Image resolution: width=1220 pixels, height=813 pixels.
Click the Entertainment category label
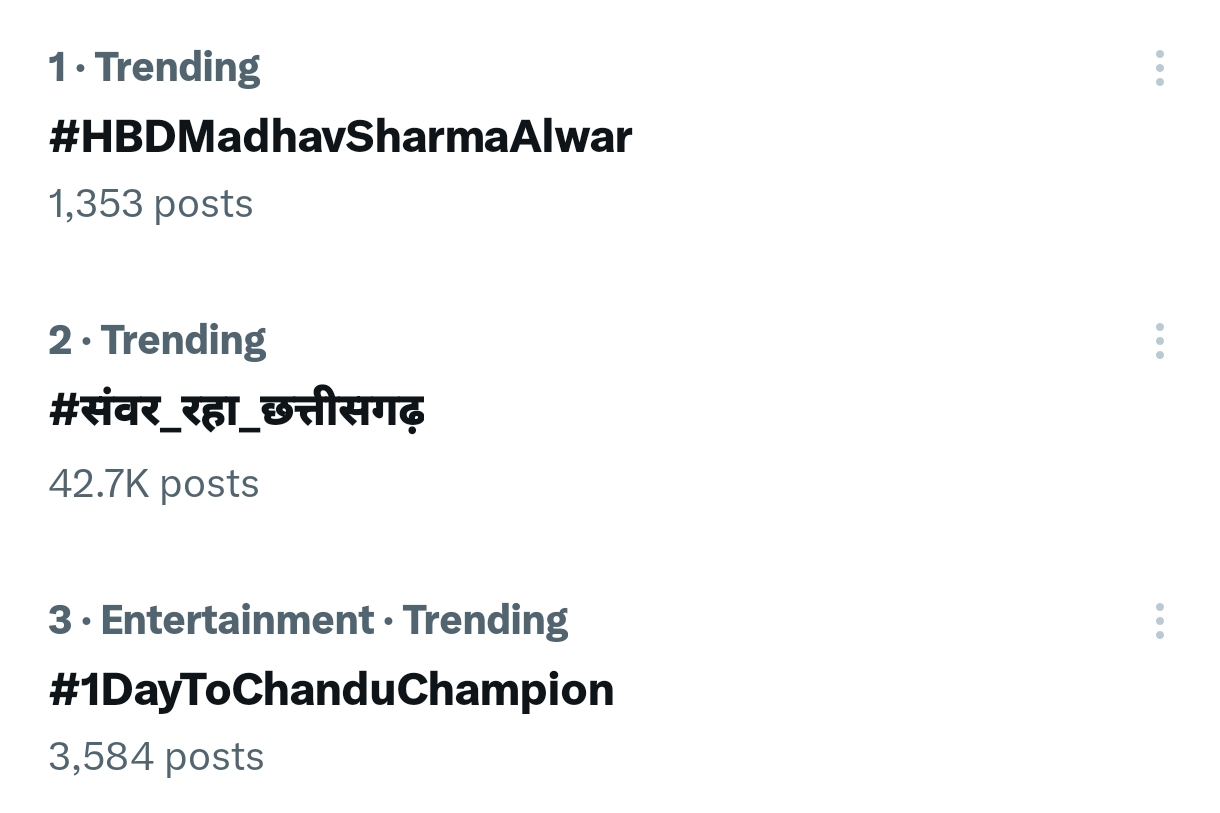click(238, 620)
